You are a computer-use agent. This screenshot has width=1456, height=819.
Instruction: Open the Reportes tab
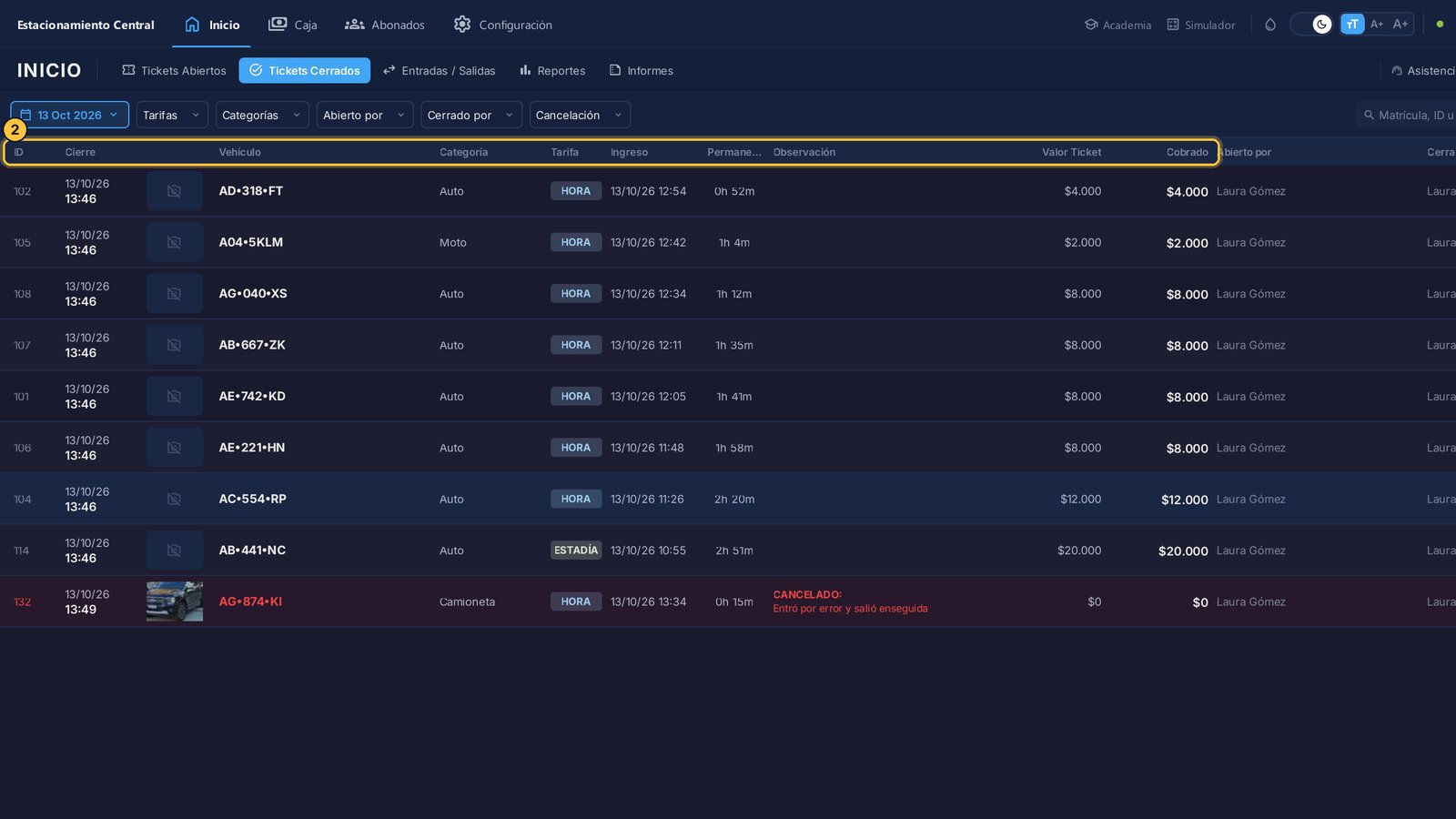[x=552, y=71]
